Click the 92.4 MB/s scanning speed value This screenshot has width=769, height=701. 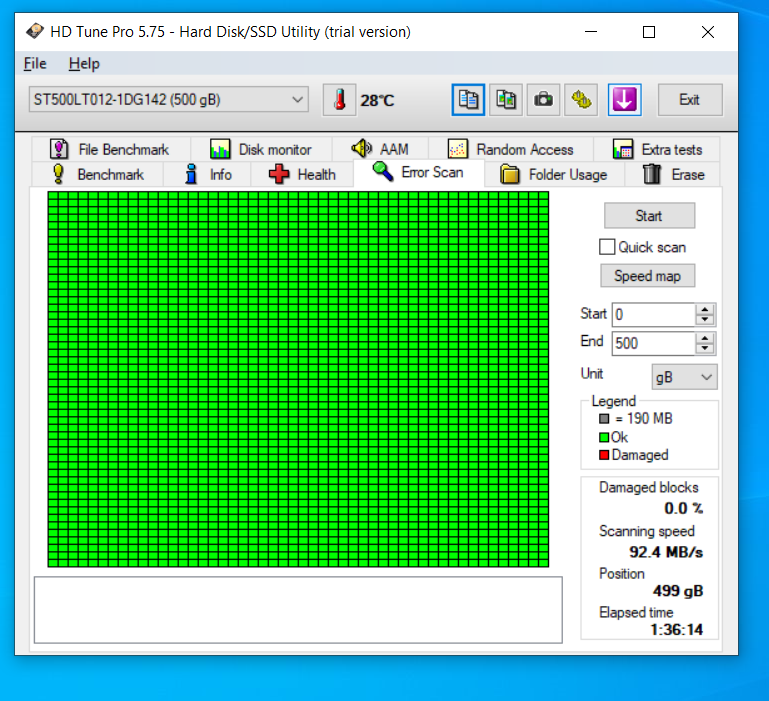point(666,552)
